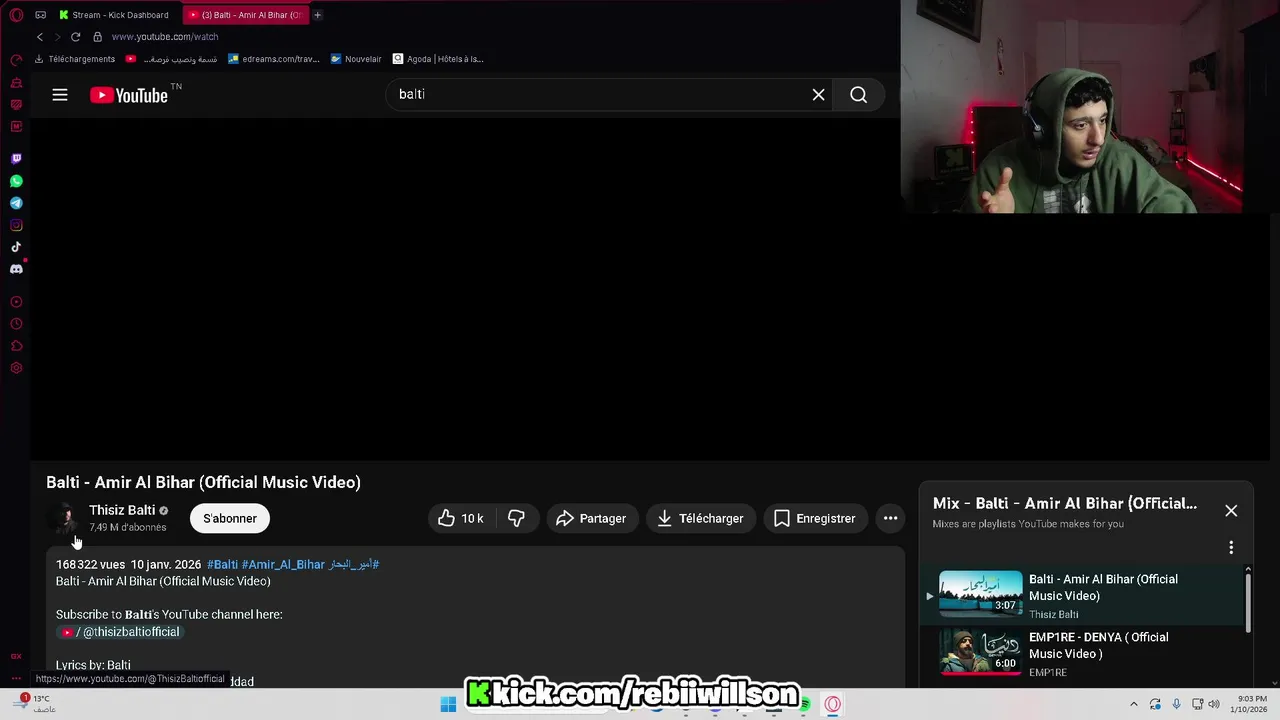1280x720 pixels.
Task: Open Opera GX from the taskbar
Action: [832, 704]
